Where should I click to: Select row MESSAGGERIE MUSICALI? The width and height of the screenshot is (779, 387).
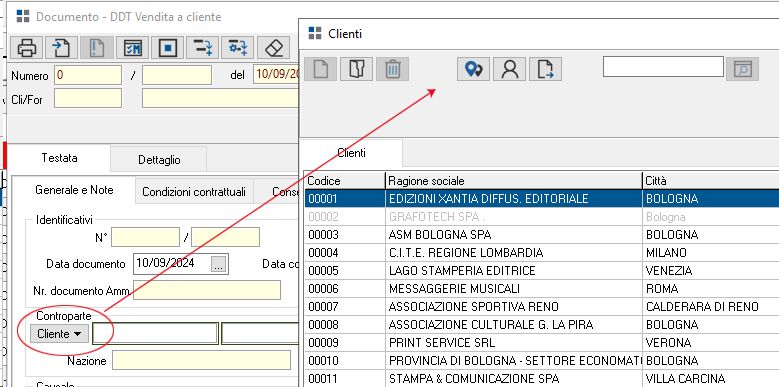tap(542, 289)
